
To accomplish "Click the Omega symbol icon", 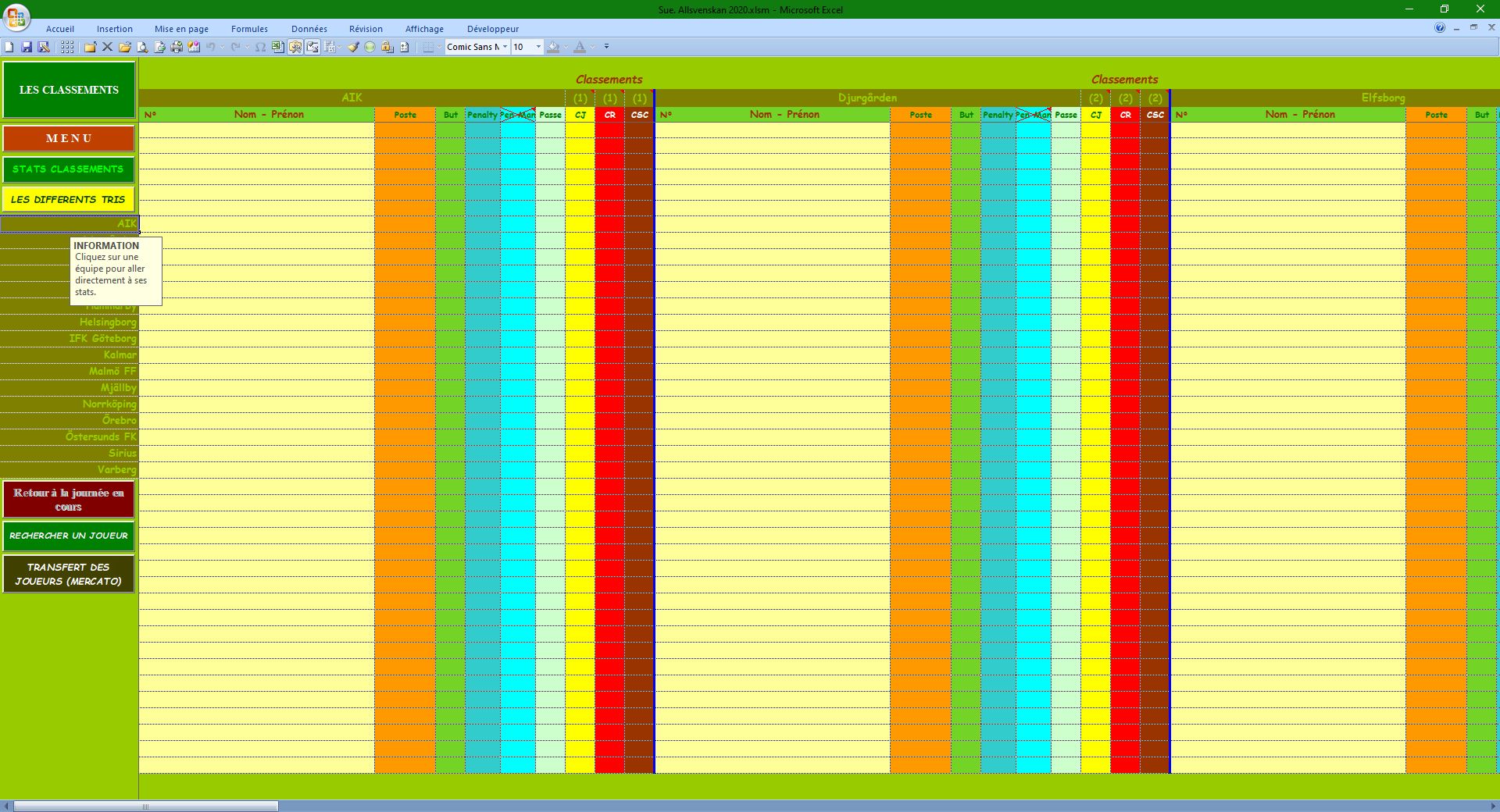I will (x=260, y=47).
